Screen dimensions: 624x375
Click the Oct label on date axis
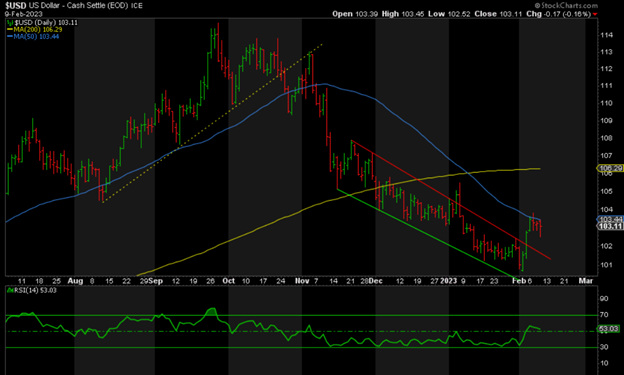pos(228,281)
